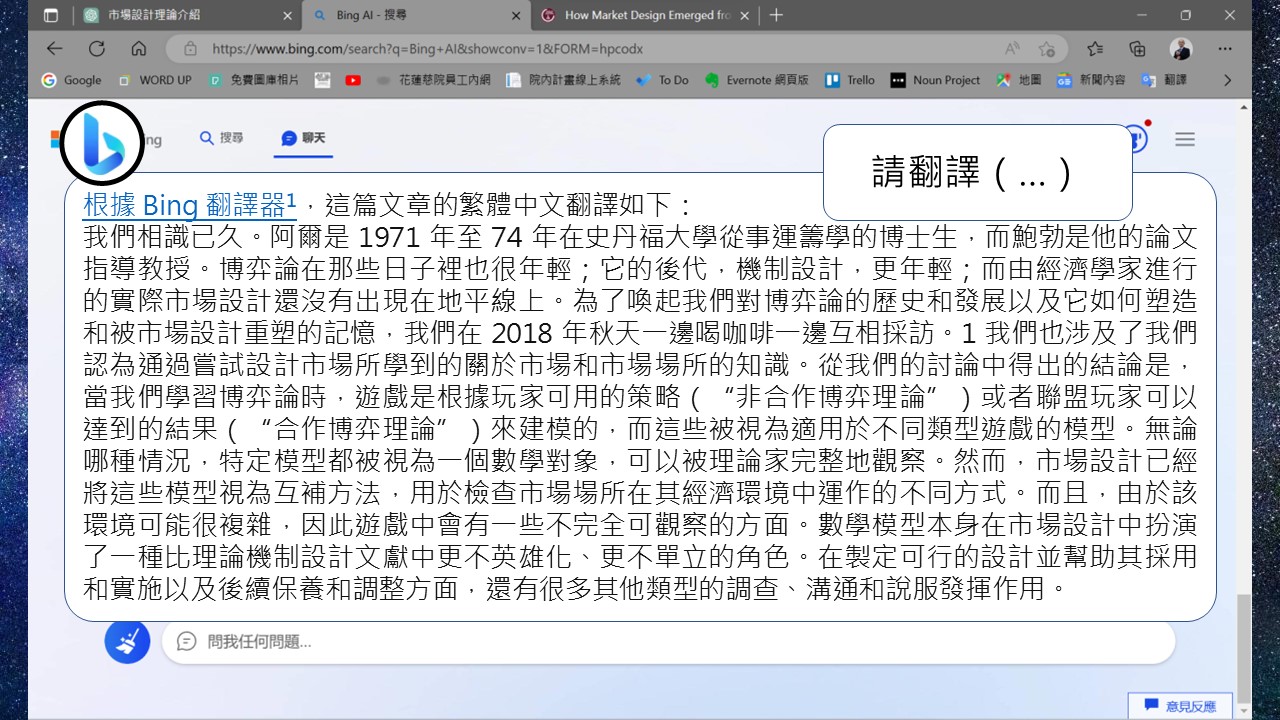Click the 意見反應 feedback button
The height and width of the screenshot is (720, 1280).
point(1180,706)
